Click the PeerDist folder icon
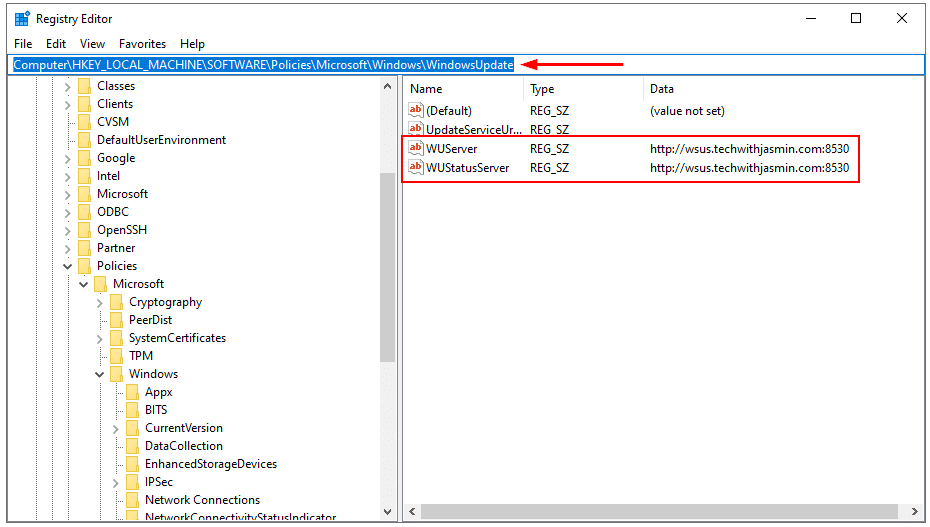The image size is (930, 527). (117, 320)
